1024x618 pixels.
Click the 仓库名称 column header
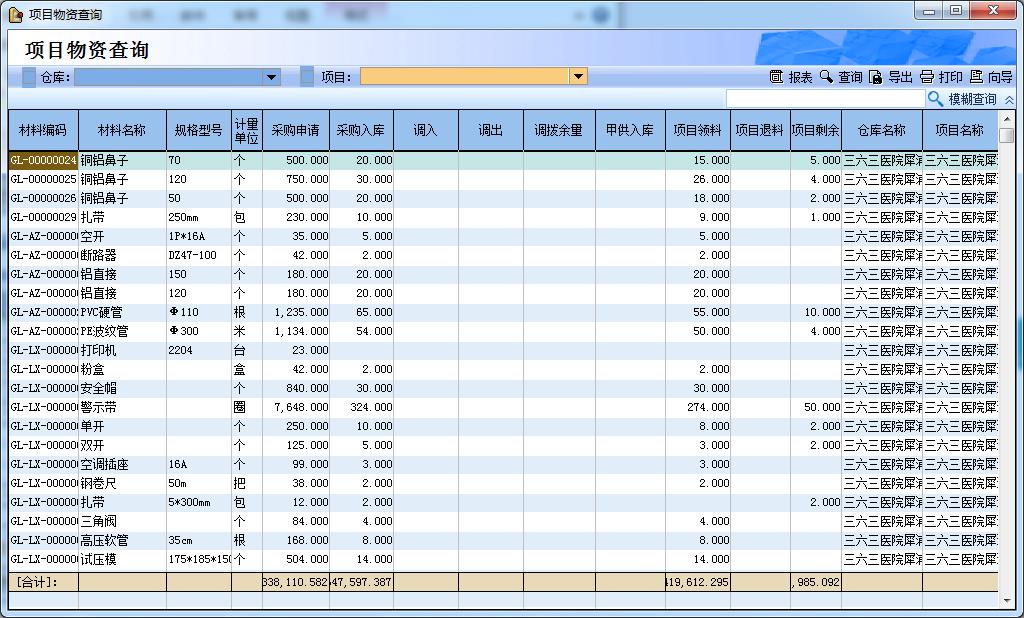[x=881, y=130]
